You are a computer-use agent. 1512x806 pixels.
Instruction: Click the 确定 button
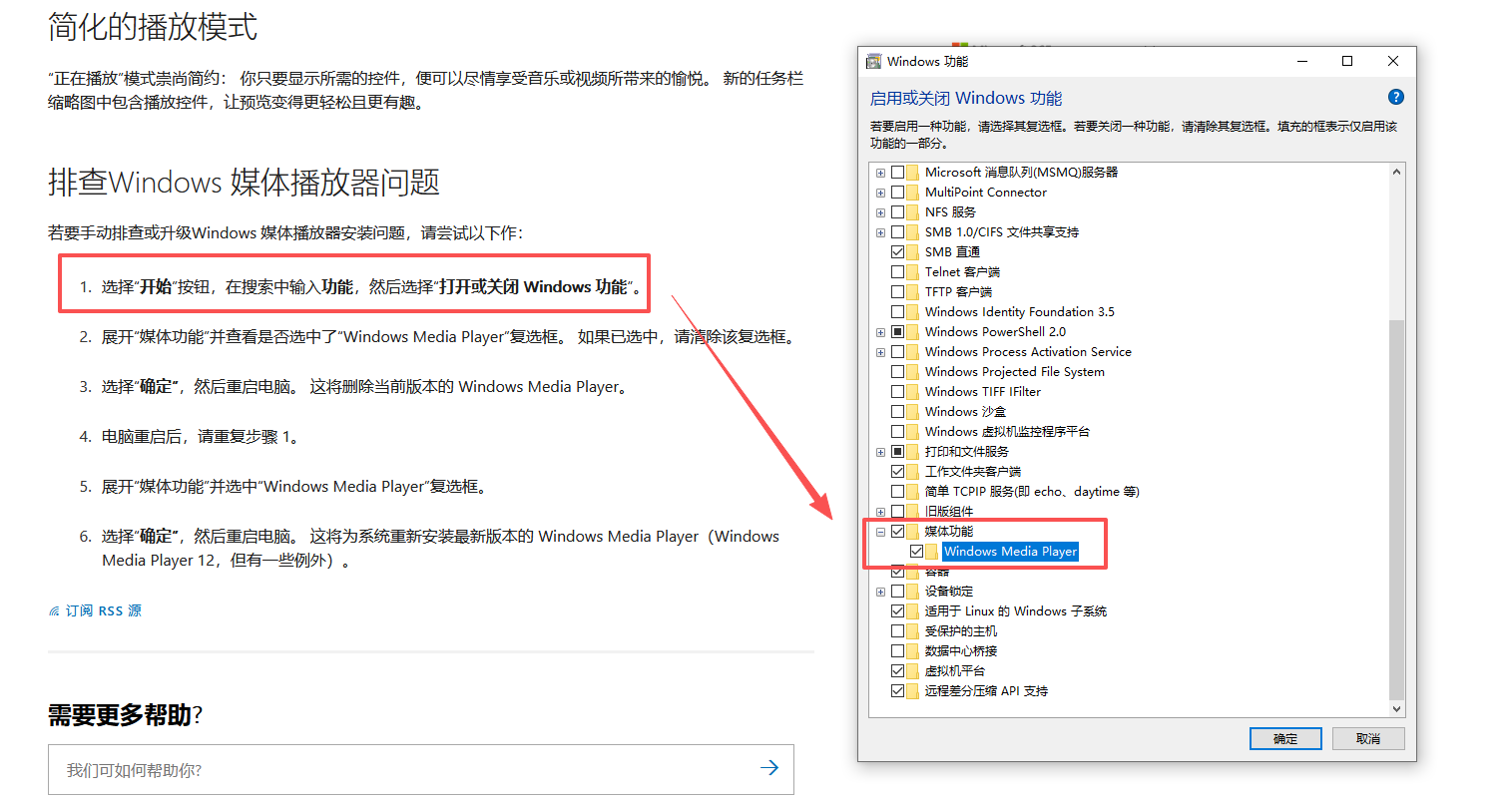(1285, 738)
